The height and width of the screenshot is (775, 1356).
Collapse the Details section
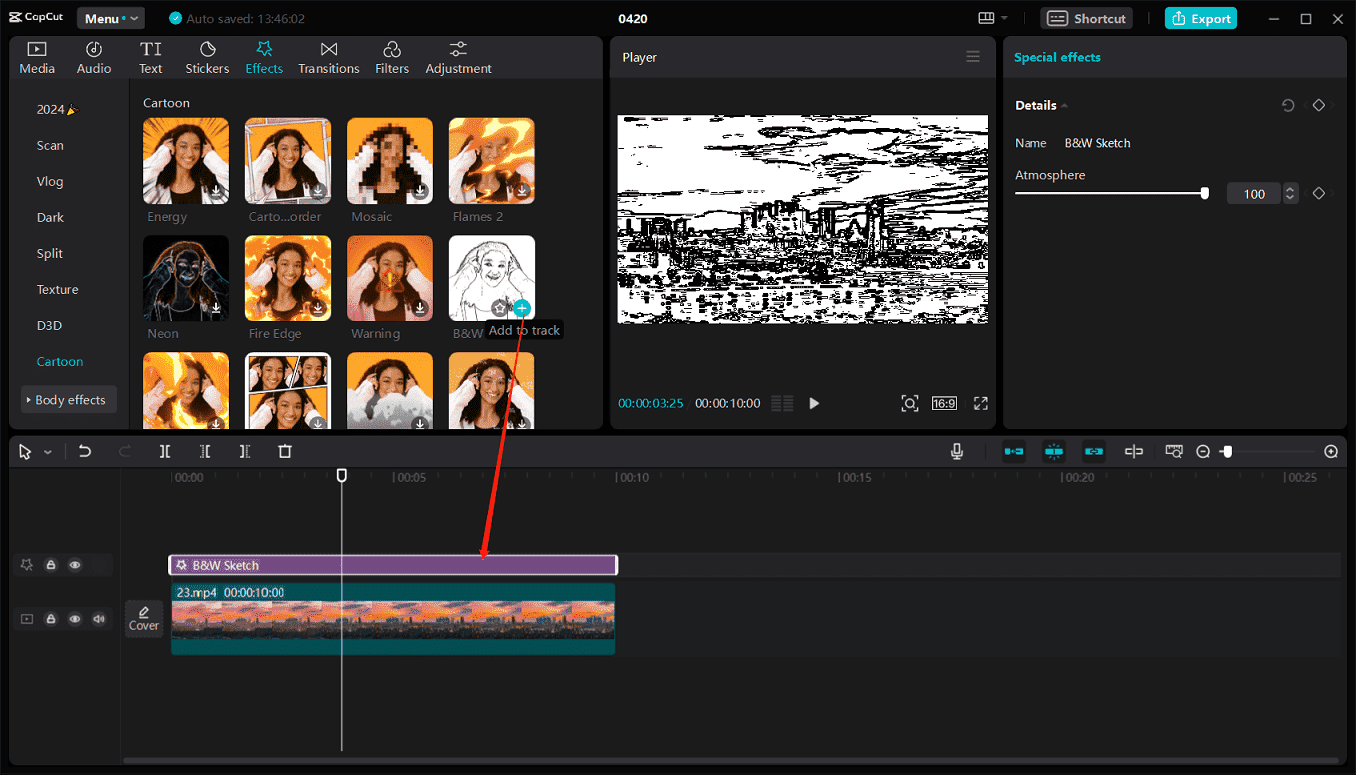1065,106
